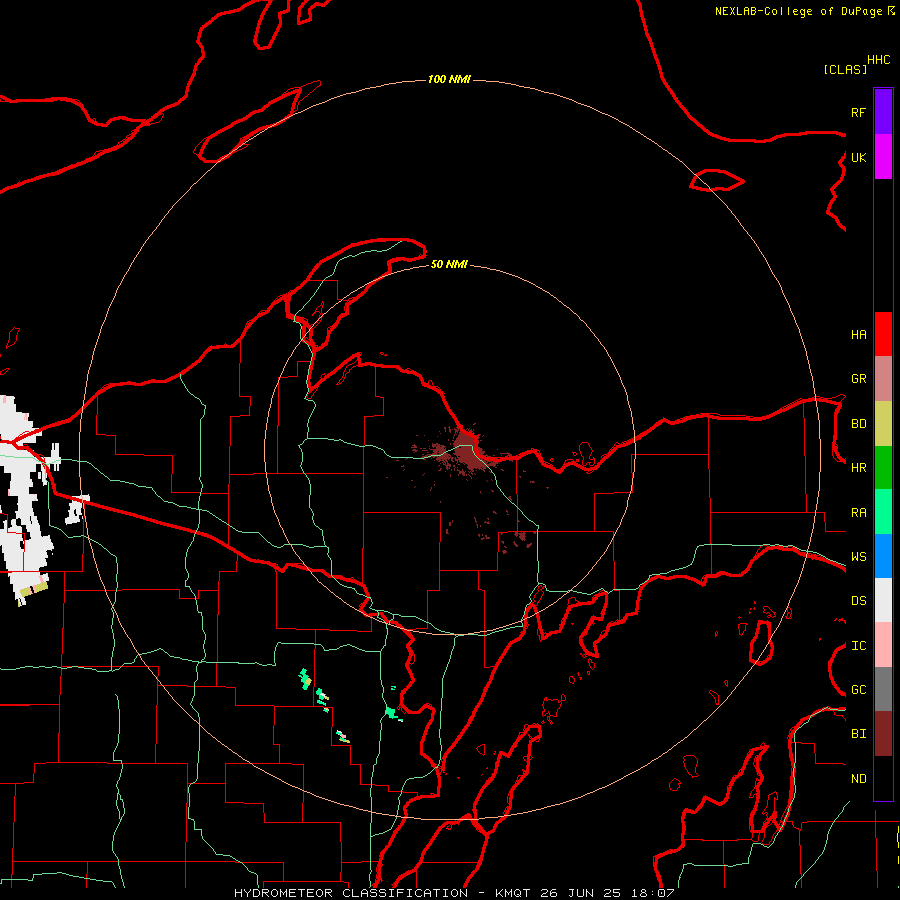Click the HHC product code label
The width and height of the screenshot is (900, 900).
coord(879,60)
